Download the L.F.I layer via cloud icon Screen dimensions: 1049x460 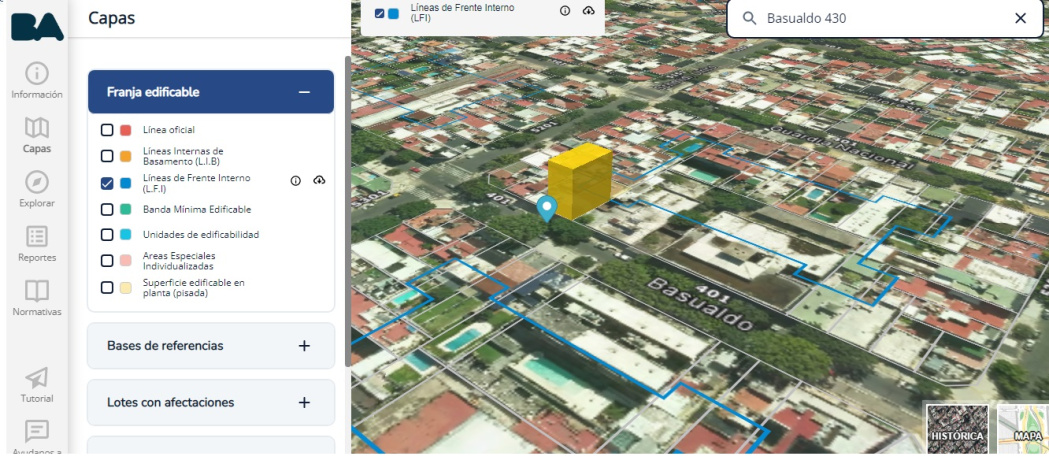[319, 181]
